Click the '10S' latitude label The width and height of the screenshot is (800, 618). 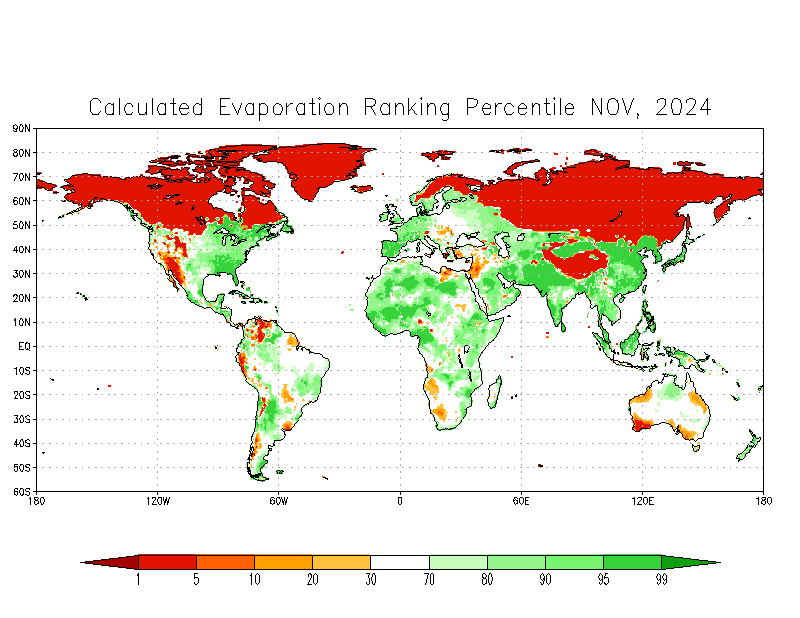coord(21,370)
